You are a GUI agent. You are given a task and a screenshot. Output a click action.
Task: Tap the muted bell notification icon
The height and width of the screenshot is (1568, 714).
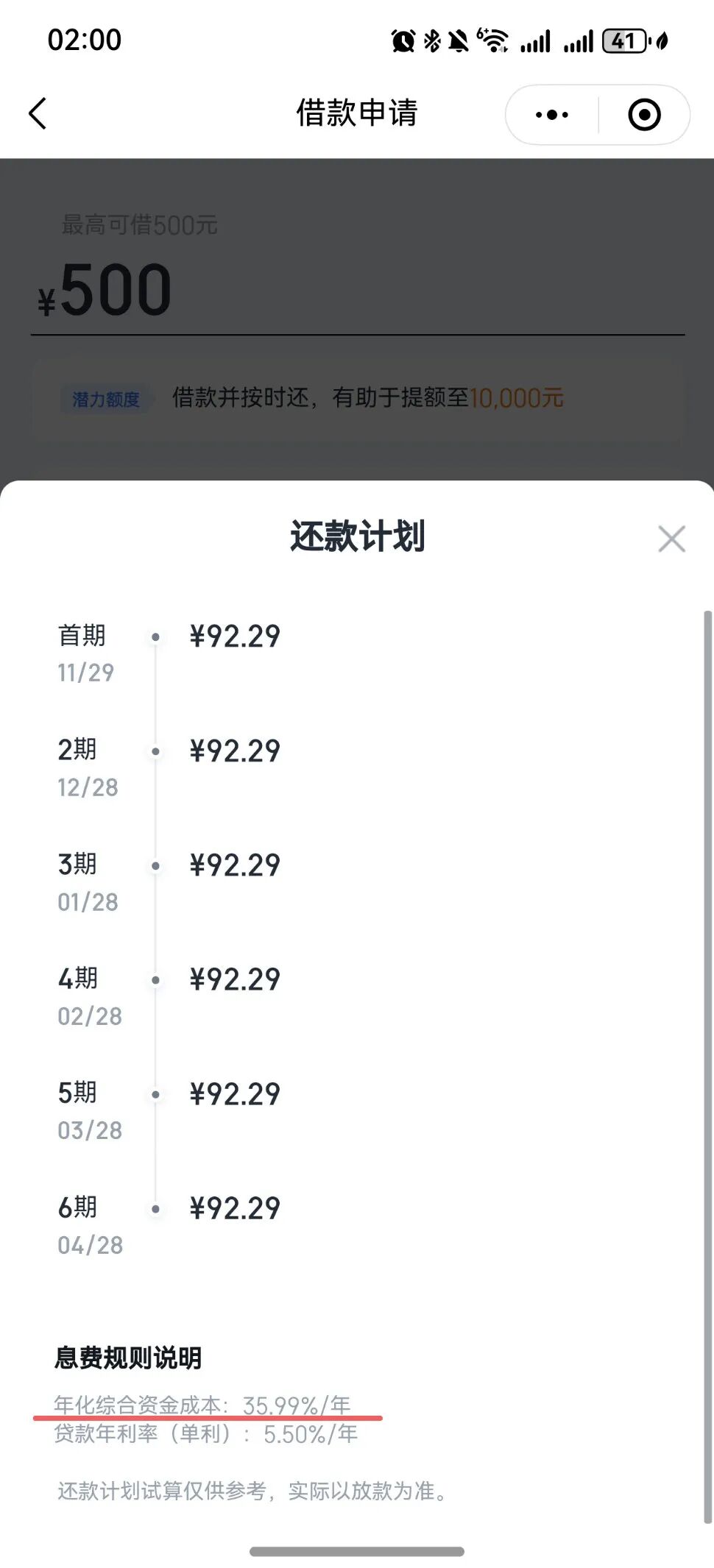pos(458,41)
